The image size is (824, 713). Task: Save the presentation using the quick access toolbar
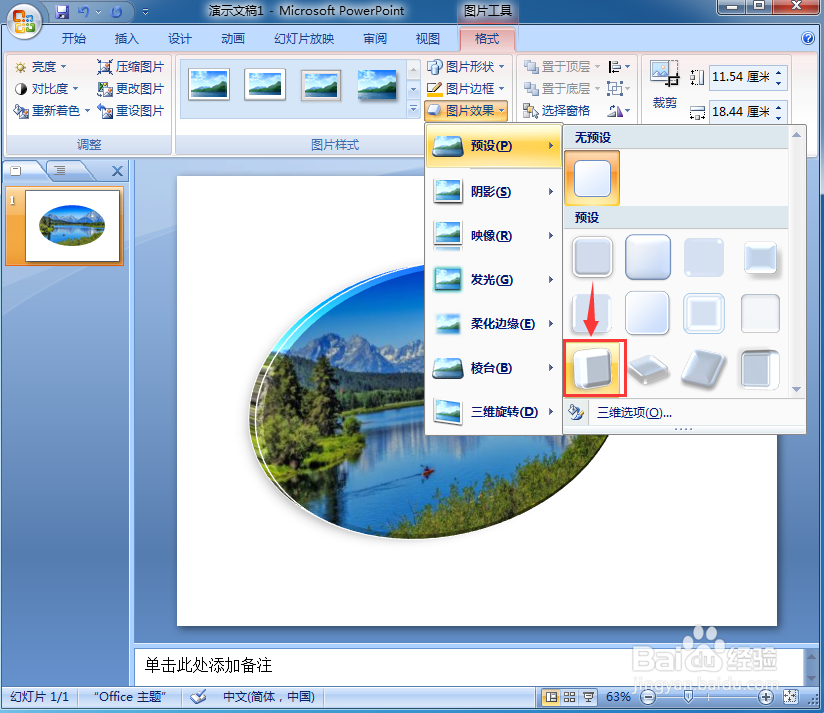point(62,11)
